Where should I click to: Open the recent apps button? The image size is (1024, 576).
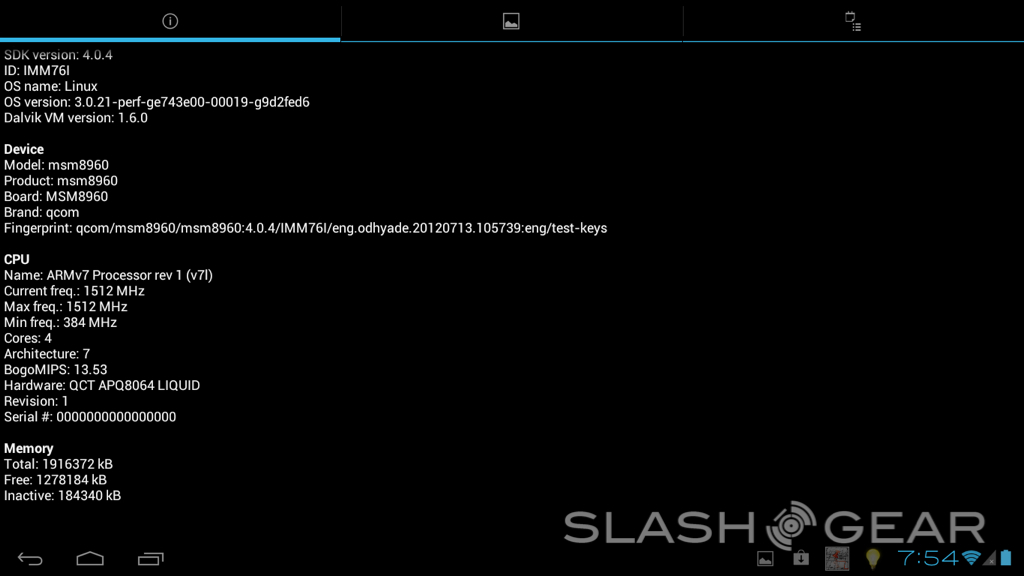[150, 558]
